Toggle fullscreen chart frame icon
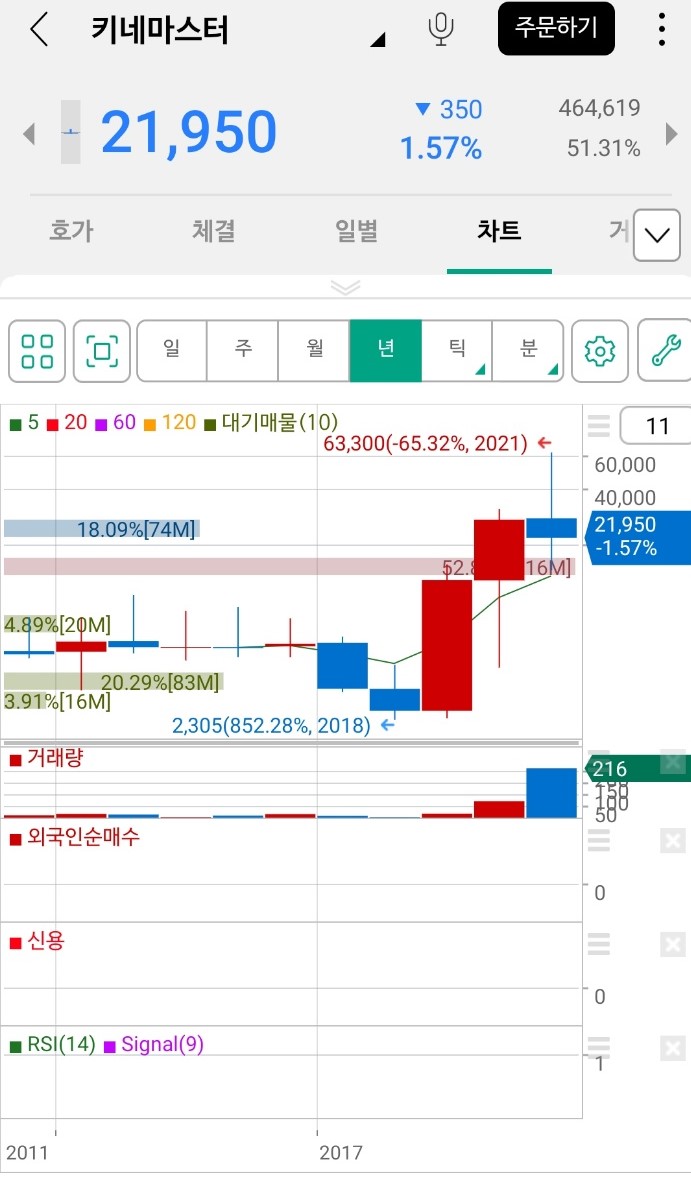This screenshot has height=1178, width=691. (x=102, y=351)
